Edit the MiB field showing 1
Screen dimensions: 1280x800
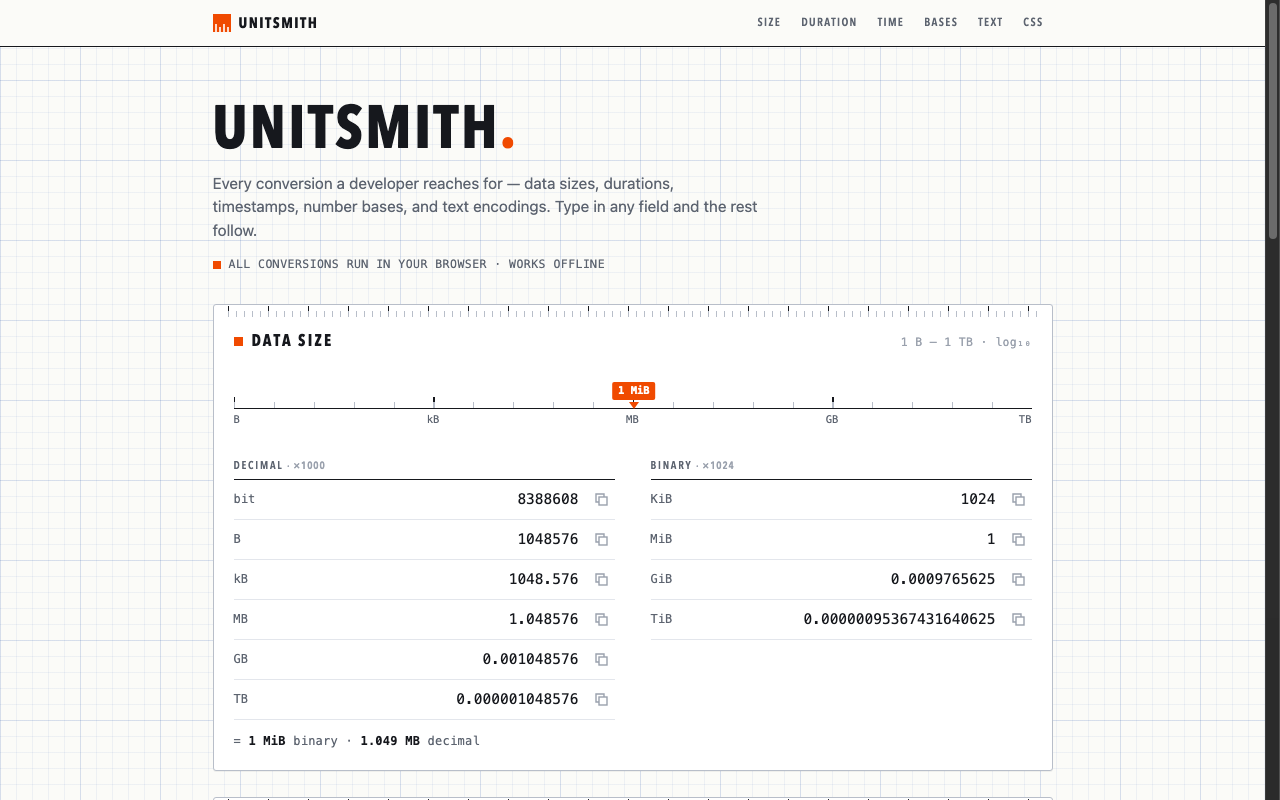click(841, 539)
